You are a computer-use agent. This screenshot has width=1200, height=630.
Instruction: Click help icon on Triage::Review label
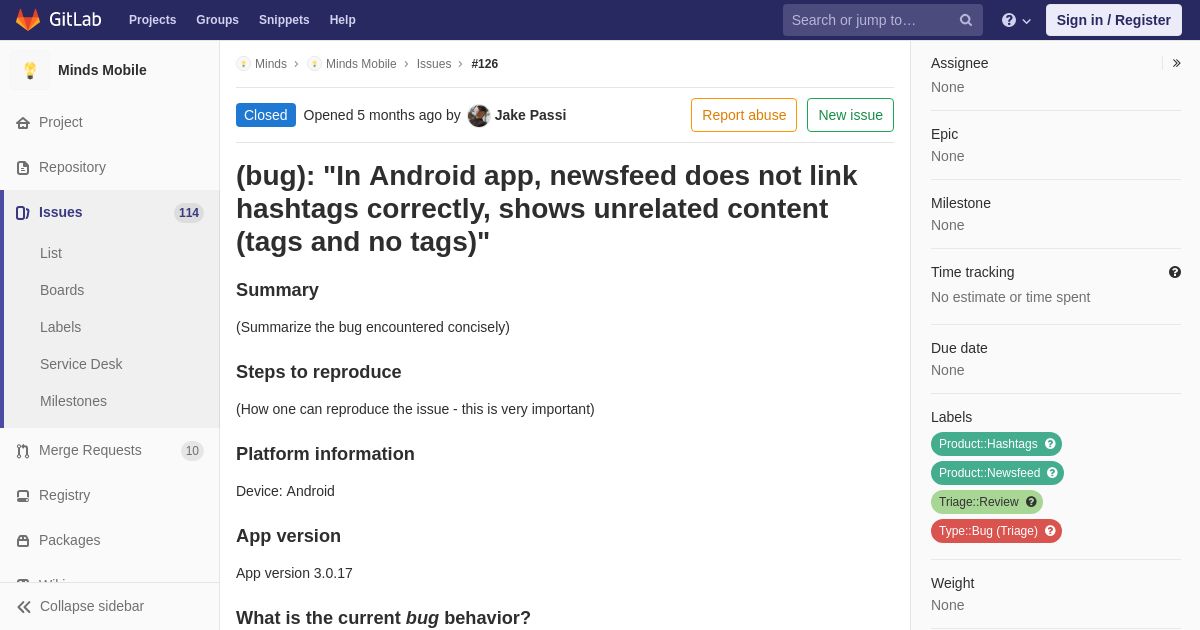tap(1031, 502)
